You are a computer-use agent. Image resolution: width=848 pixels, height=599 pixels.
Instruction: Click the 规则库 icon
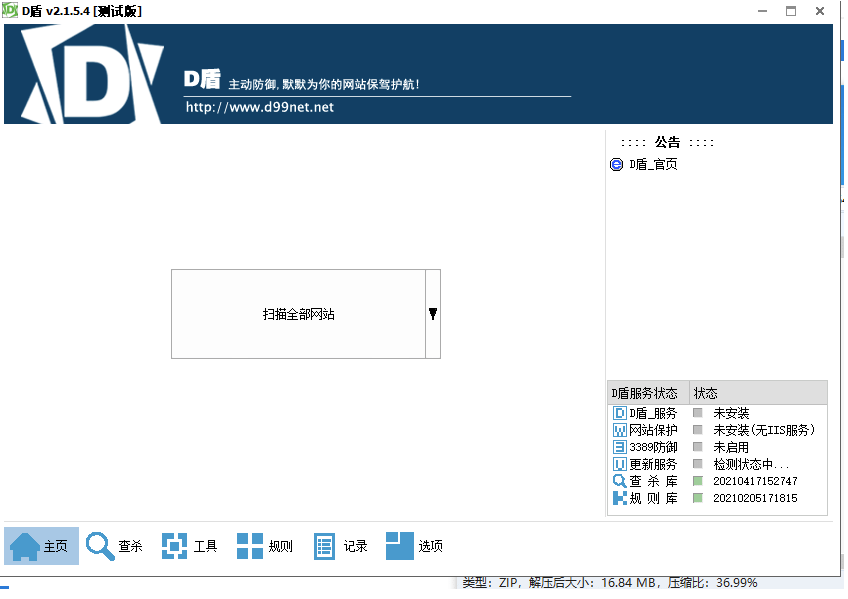pyautogui.click(x=620, y=499)
